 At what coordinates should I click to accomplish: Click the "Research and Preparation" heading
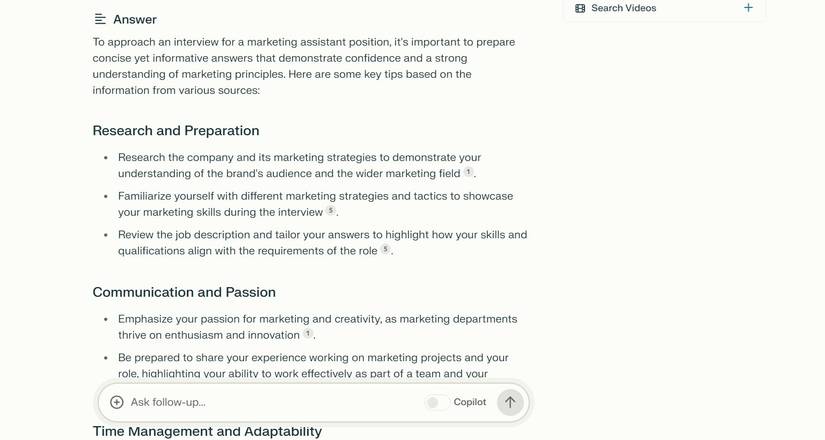coord(176,131)
